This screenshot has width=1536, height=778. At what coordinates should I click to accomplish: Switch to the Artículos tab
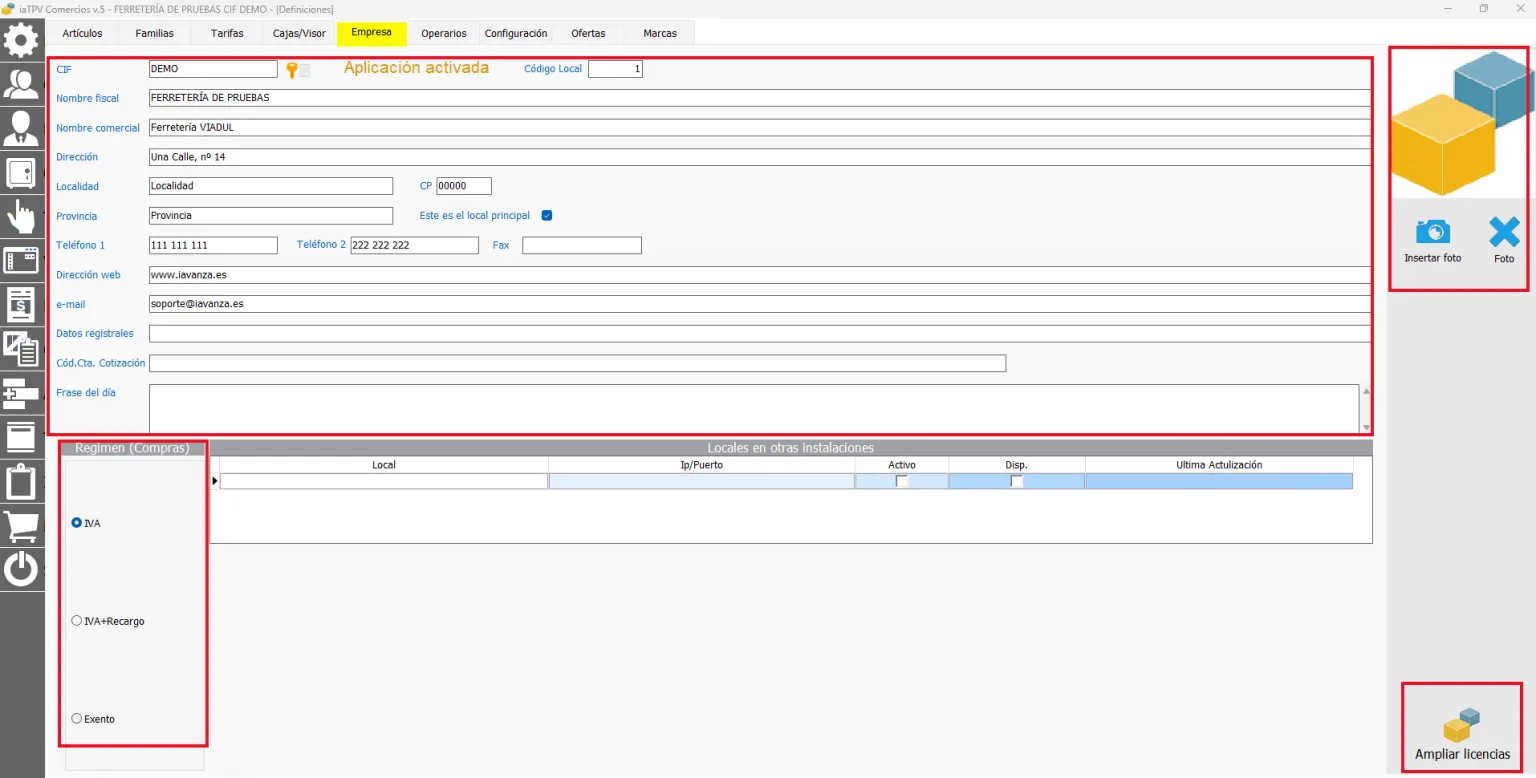pos(82,33)
